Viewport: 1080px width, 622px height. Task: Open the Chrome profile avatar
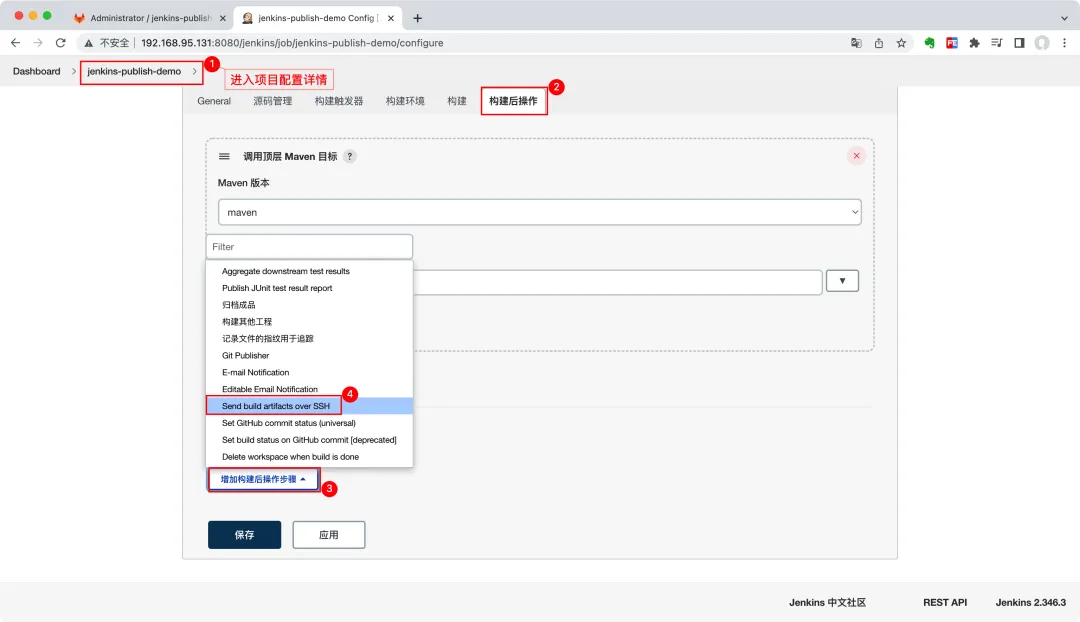coord(1042,43)
